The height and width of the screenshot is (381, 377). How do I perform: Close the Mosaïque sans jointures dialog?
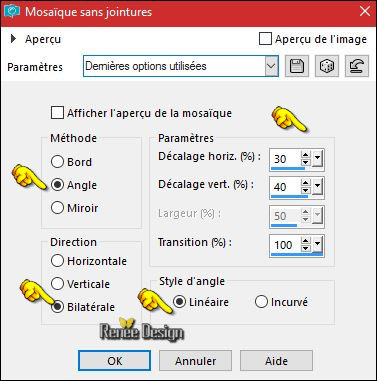[365, 11]
